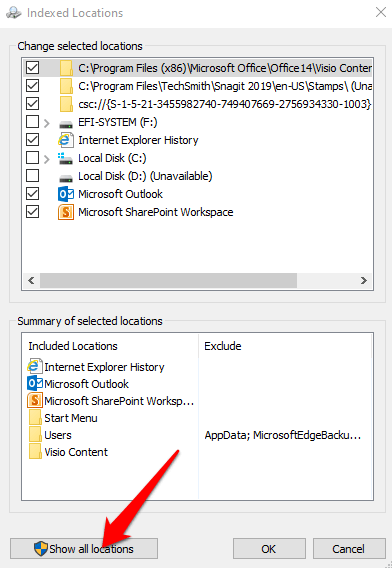The image size is (392, 568).
Task: Click the Indexed Locations title bar icon
Action: [13, 13]
